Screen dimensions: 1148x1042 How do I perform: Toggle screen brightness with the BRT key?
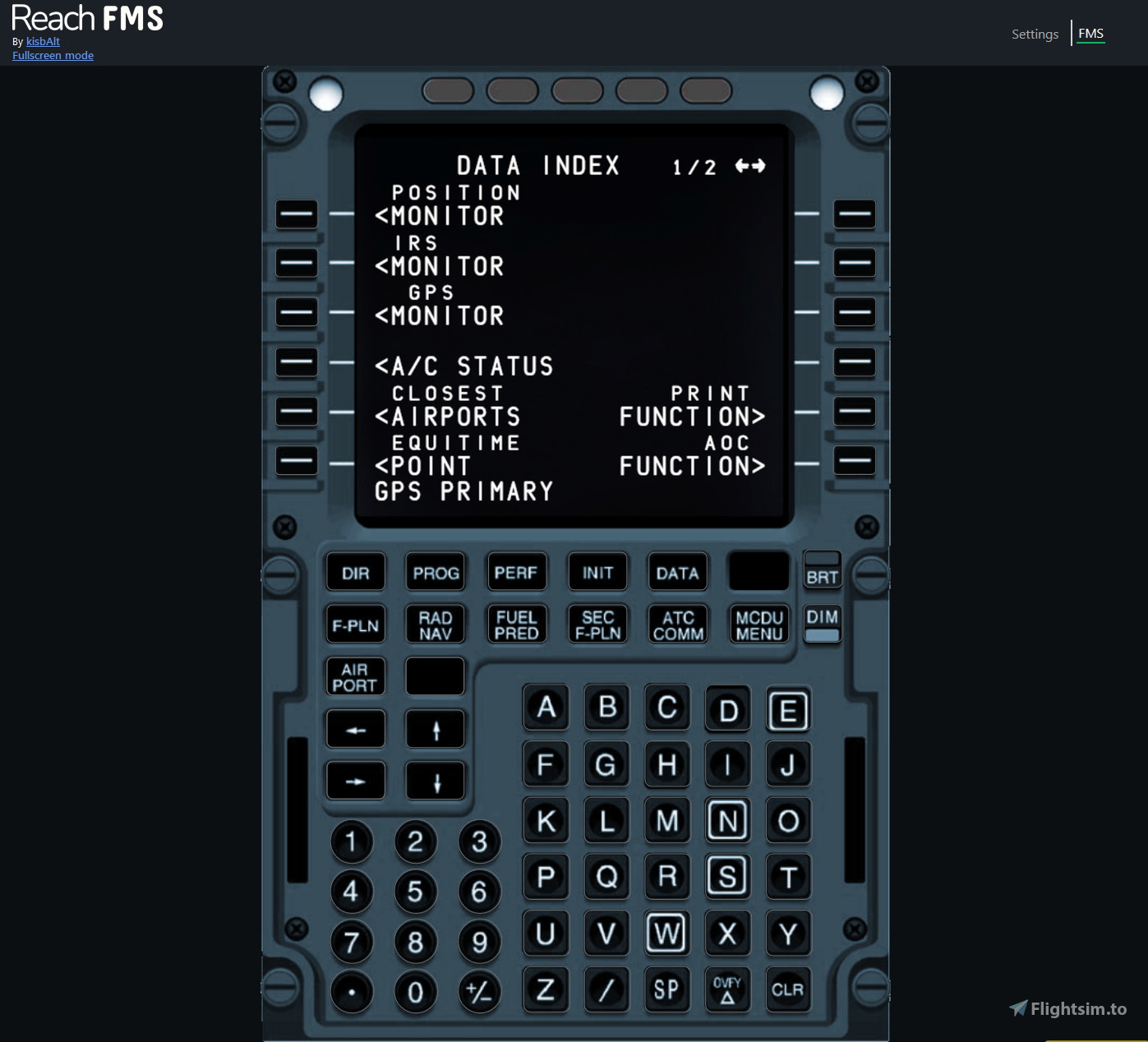822,571
